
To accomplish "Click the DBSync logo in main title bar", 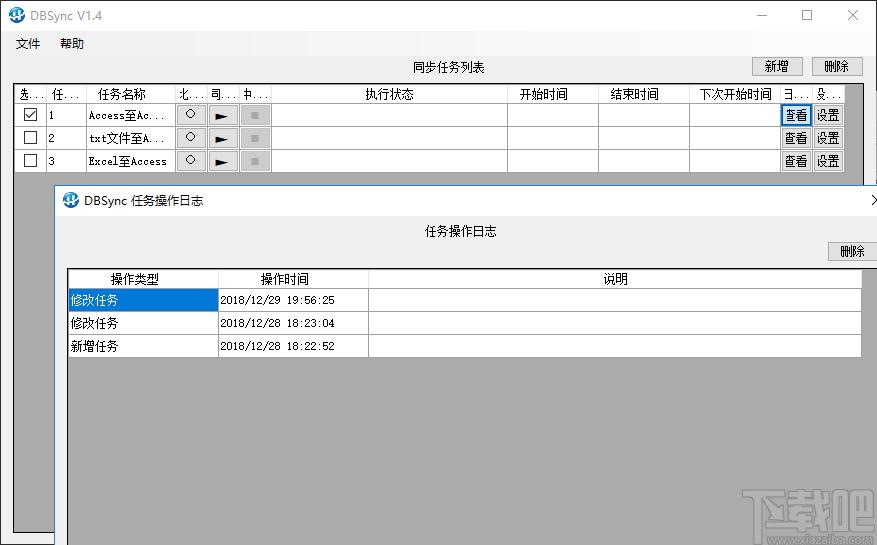I will click(17, 15).
